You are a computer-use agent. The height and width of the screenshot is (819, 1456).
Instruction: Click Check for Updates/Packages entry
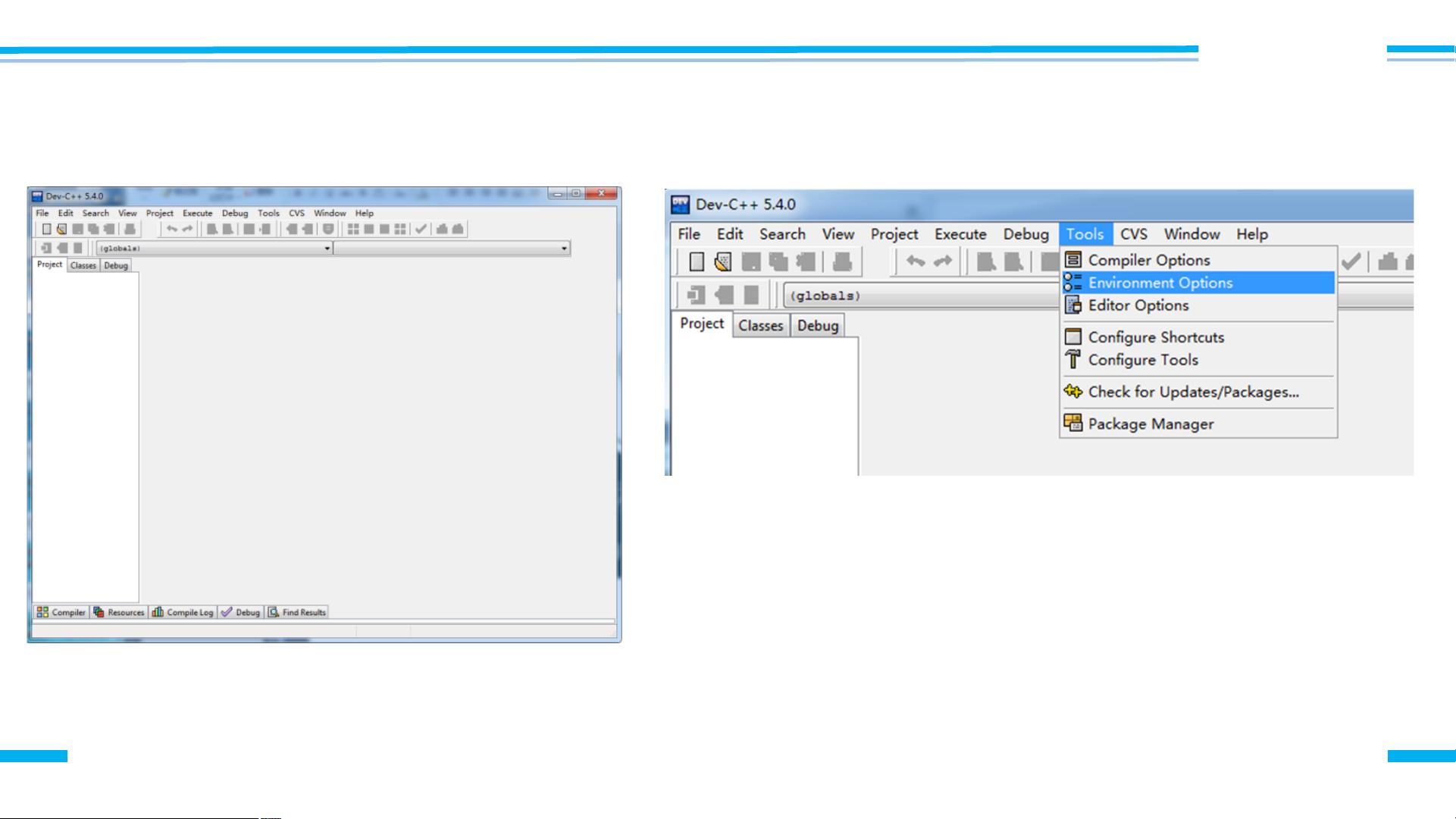coord(1192,392)
